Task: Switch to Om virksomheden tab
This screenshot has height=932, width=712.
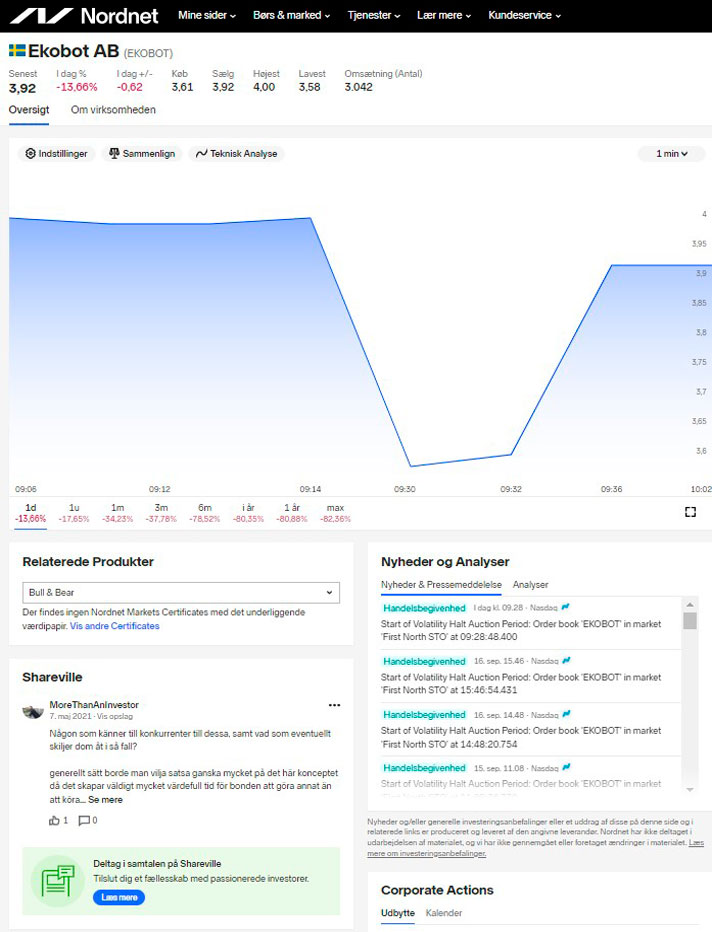Action: 113,110
